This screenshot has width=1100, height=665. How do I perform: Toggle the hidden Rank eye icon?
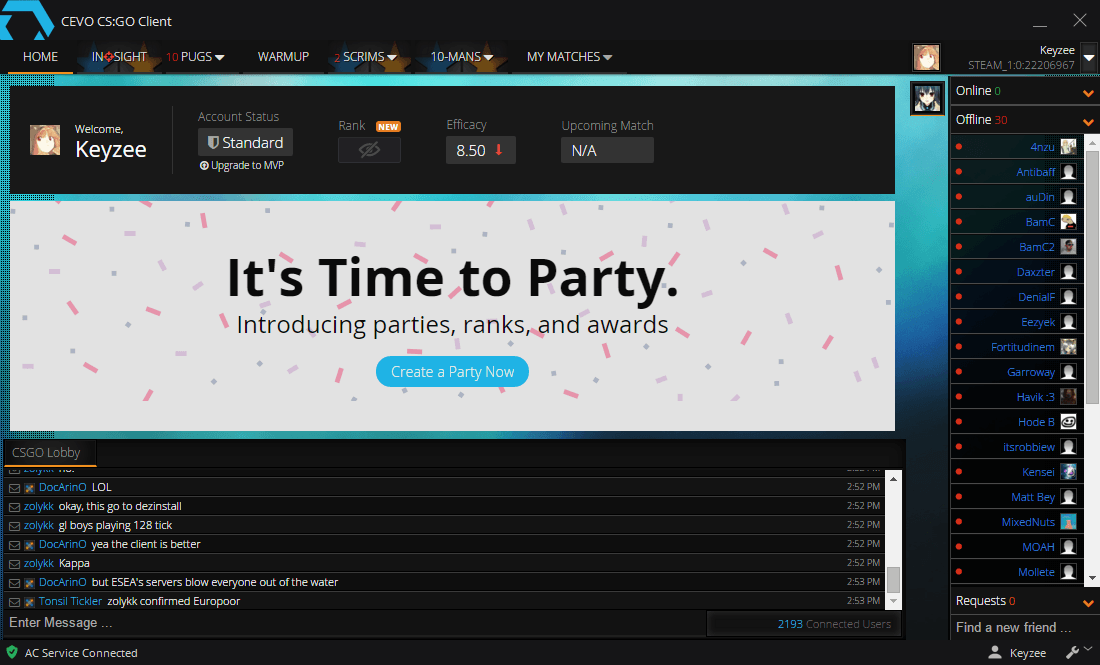click(x=370, y=149)
